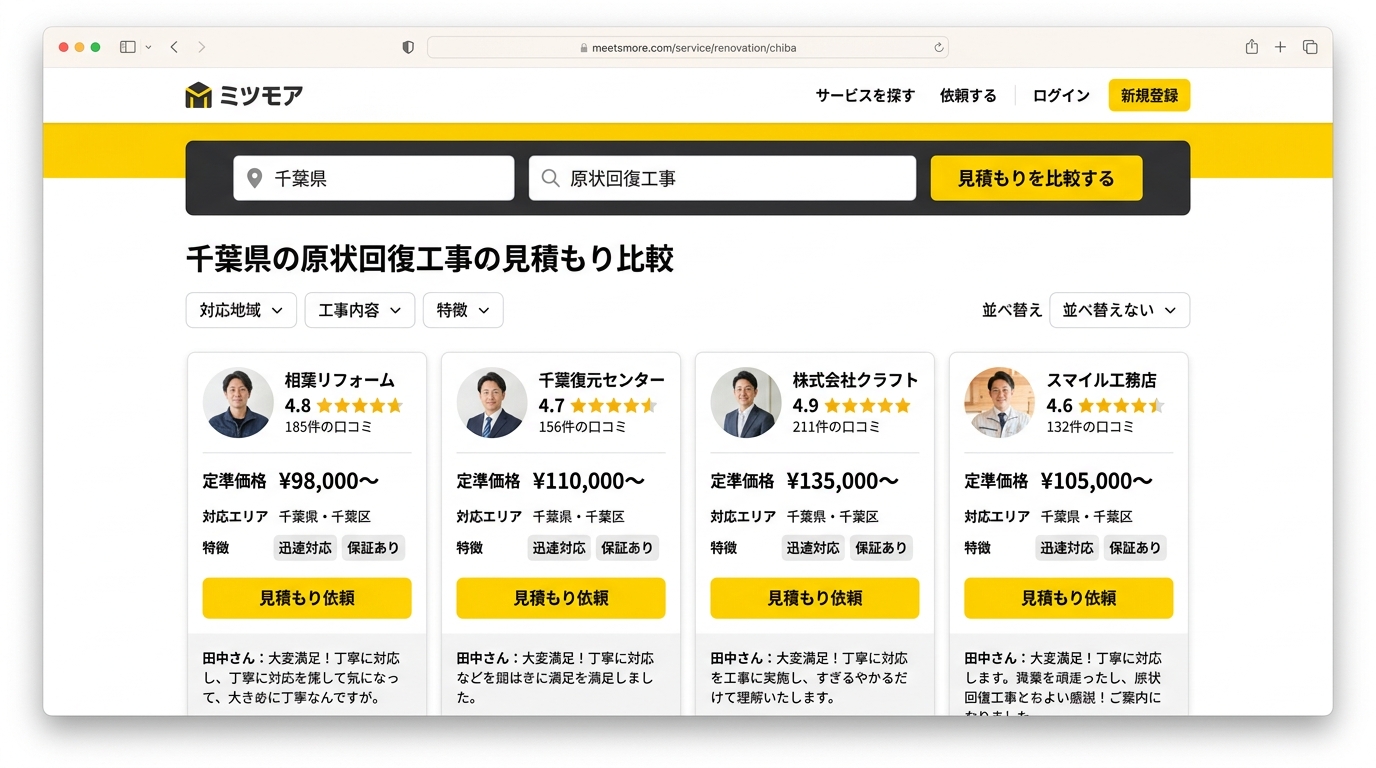
Task: Click the magnifier icon in the search field
Action: coord(550,178)
